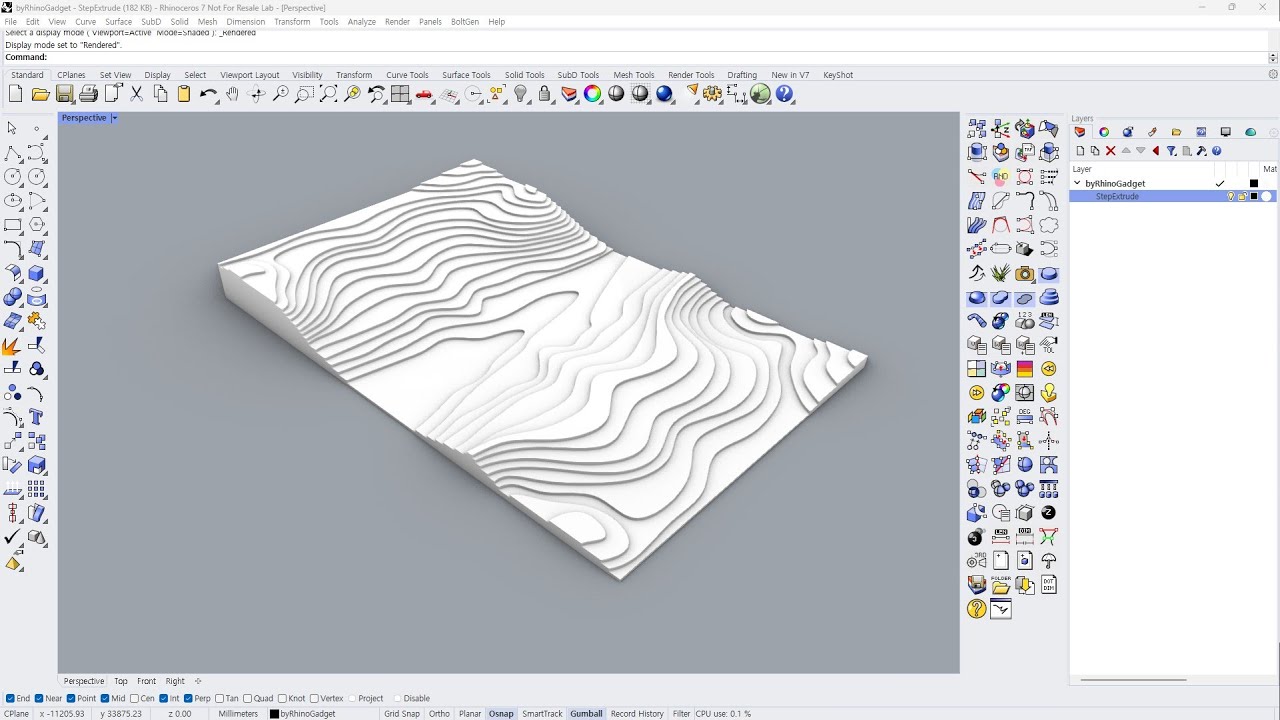Enable the Vertex osnap checkbox
The height and width of the screenshot is (720, 1280).
coord(314,698)
